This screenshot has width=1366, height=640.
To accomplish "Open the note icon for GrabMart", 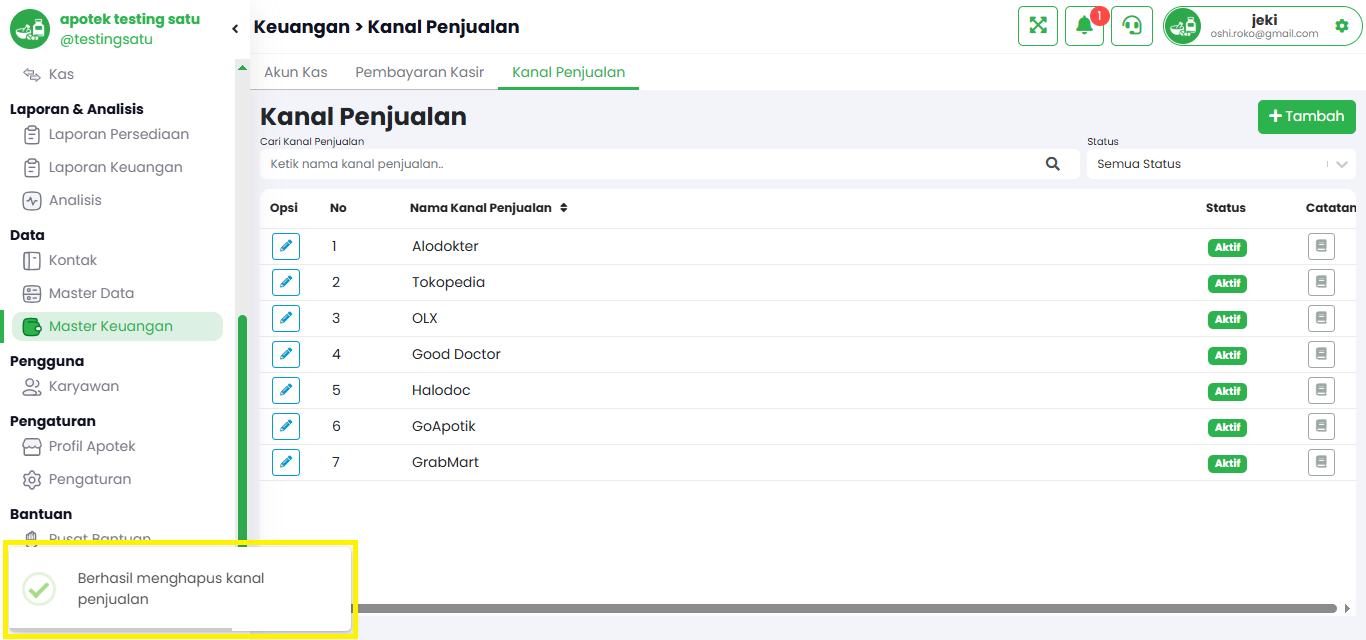I will (1321, 462).
